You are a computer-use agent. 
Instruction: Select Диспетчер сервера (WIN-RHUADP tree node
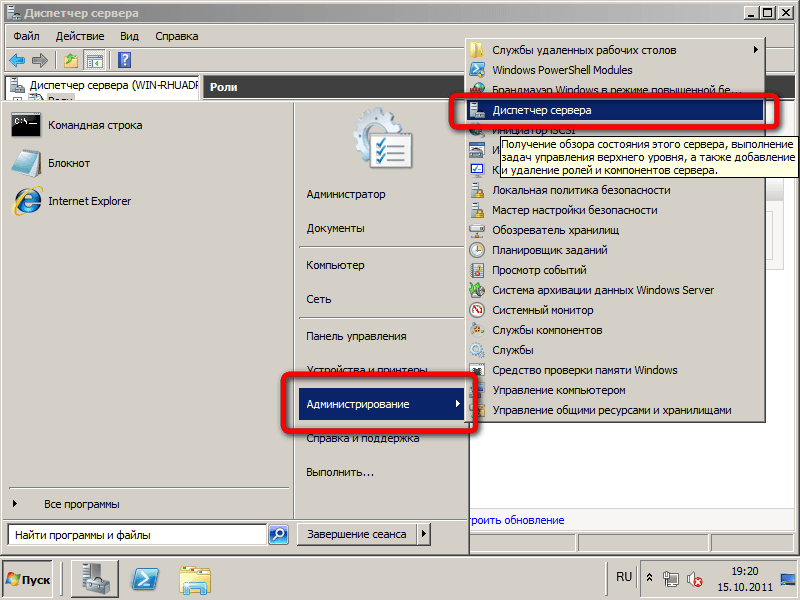click(113, 85)
